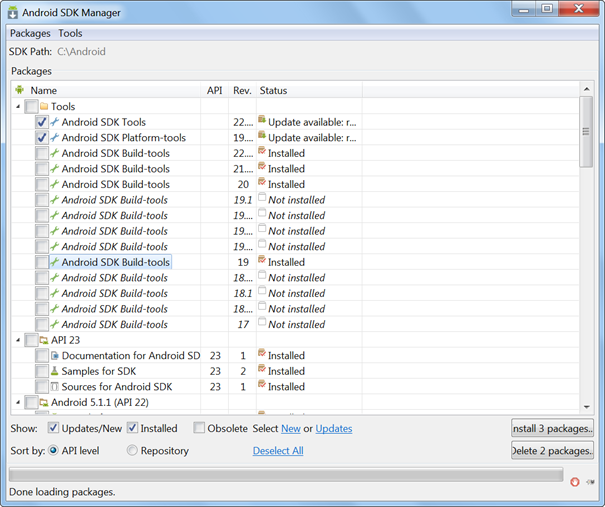This screenshot has width=605, height=507.
Task: Open the Tools menu
Action: tap(70, 33)
